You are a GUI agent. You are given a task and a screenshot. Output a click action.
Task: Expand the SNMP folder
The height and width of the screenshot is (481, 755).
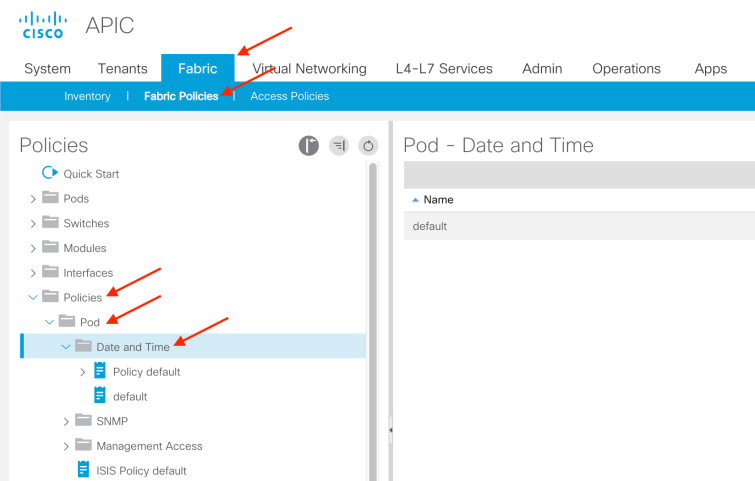click(66, 421)
